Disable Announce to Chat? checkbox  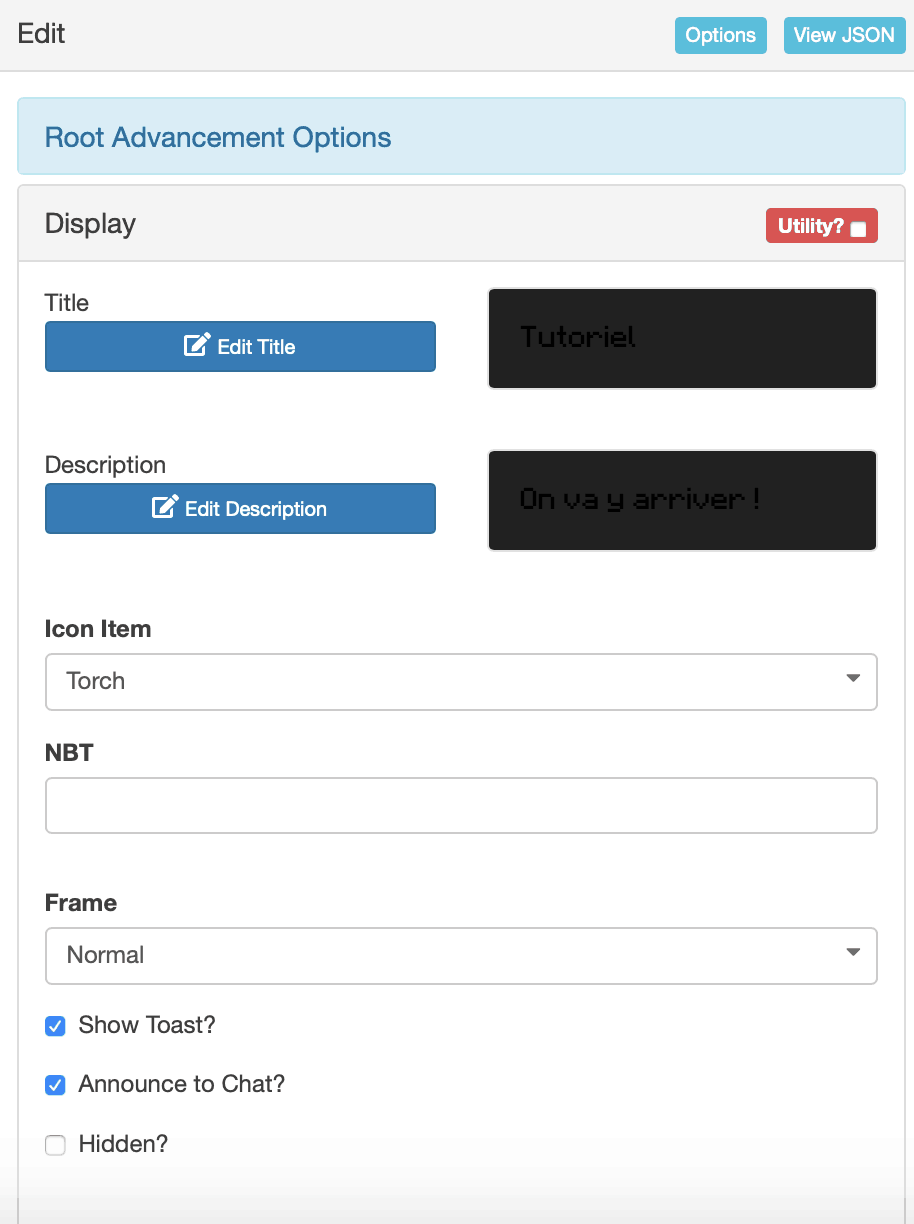pyautogui.click(x=56, y=1085)
